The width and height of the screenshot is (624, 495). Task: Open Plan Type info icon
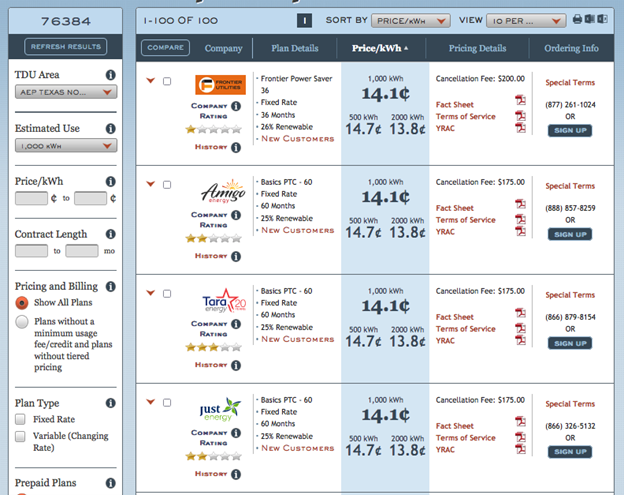pos(111,403)
